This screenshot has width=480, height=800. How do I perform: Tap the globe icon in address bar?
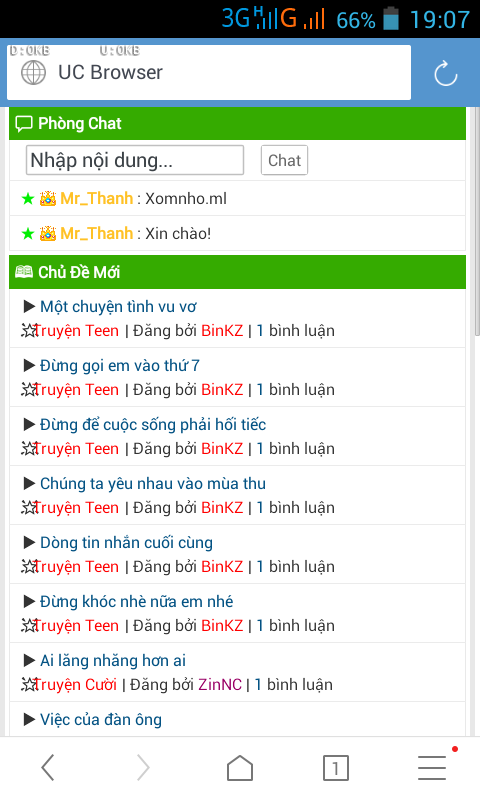pyautogui.click(x=33, y=72)
